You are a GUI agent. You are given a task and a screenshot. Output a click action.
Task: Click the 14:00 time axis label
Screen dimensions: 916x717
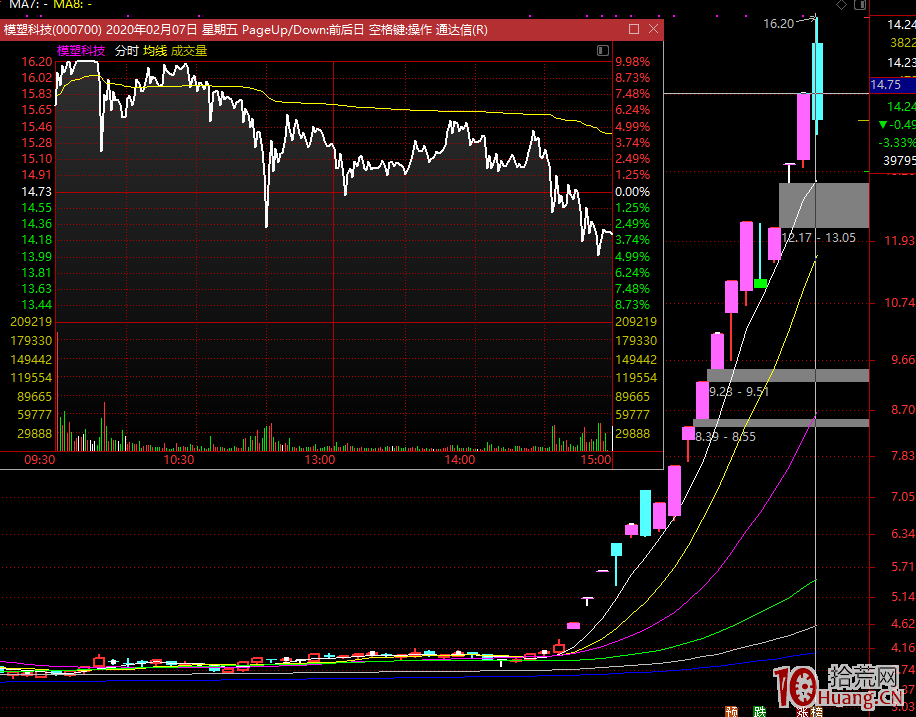click(460, 460)
